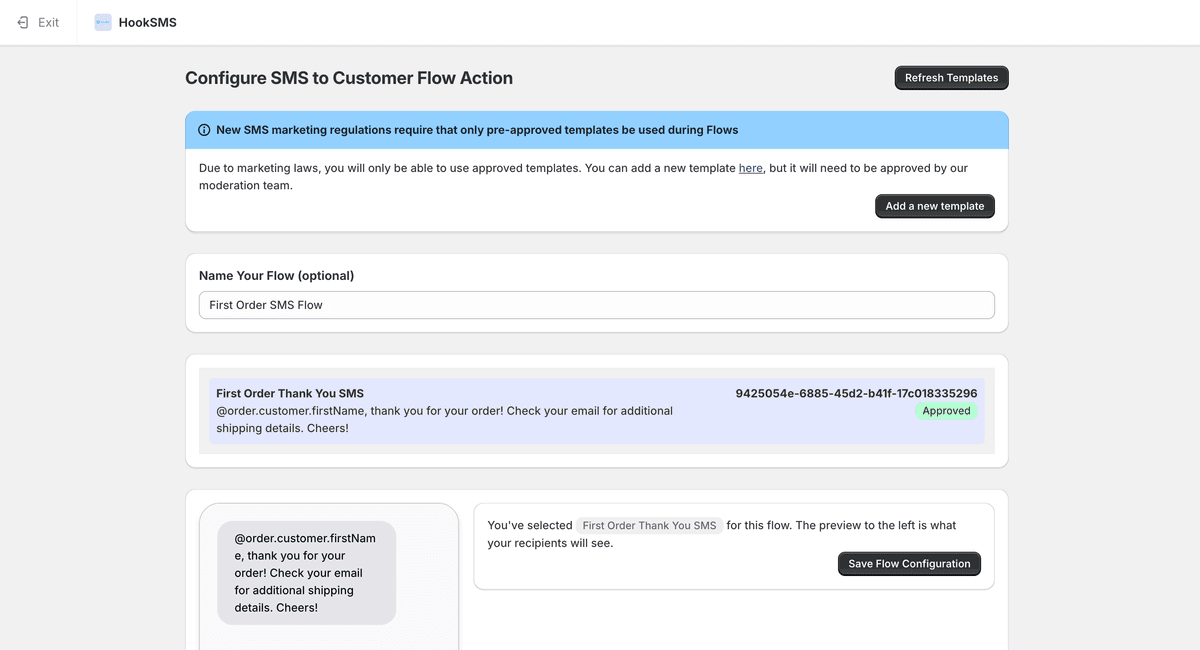This screenshot has height=650, width=1200.
Task: Click the HookSMS app logo icon
Action: (x=103, y=22)
